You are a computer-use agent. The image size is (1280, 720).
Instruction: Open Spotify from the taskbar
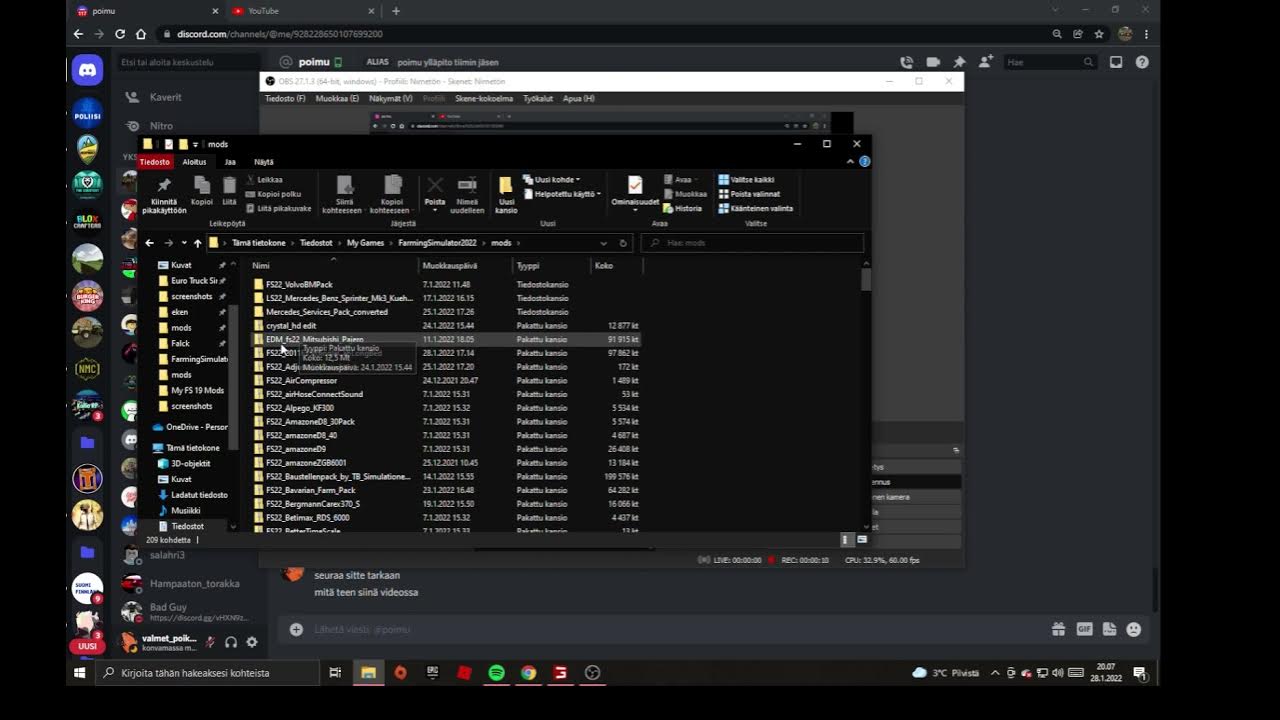[x=496, y=673]
